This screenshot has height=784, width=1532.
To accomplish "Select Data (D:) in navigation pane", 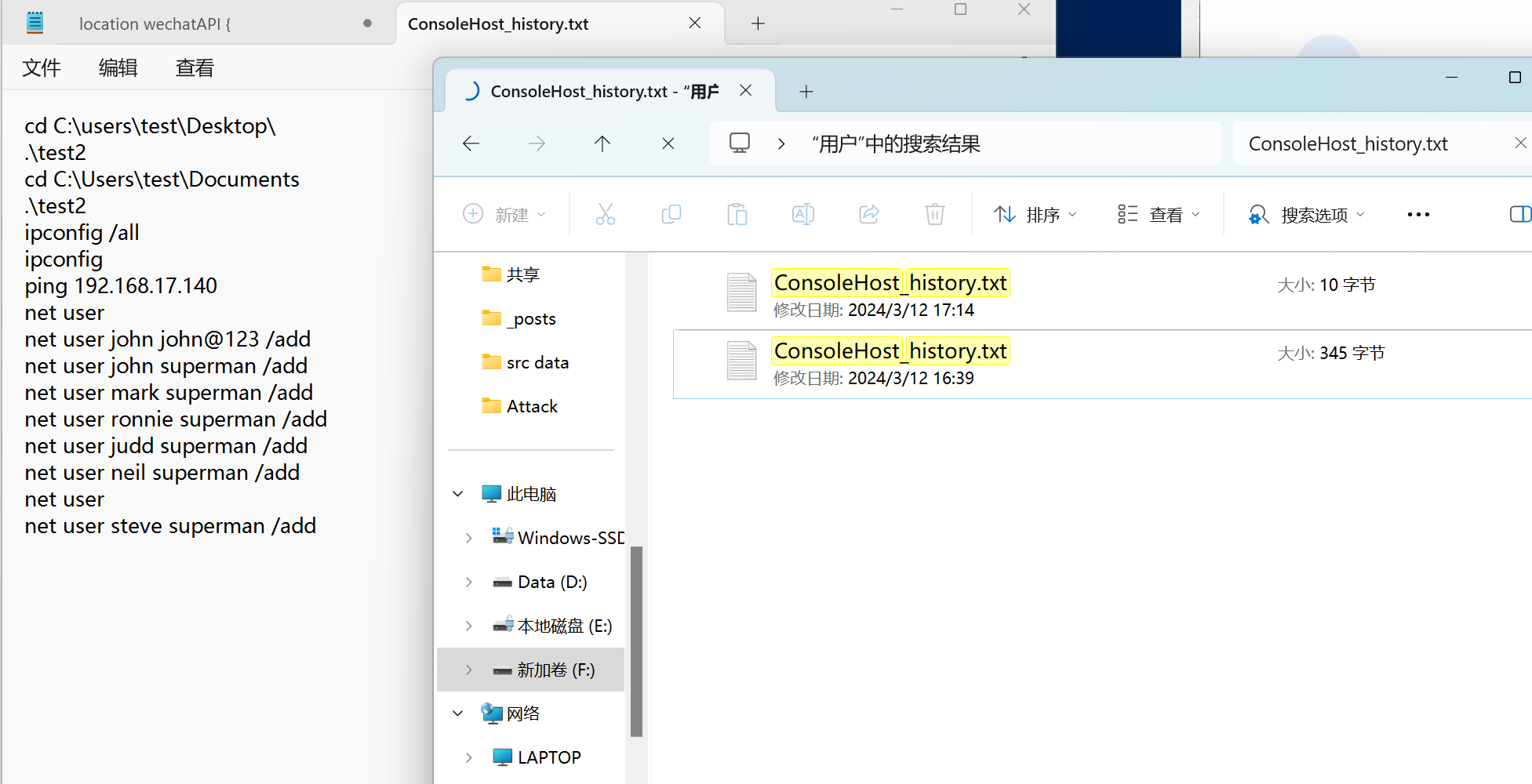I will click(x=540, y=582).
